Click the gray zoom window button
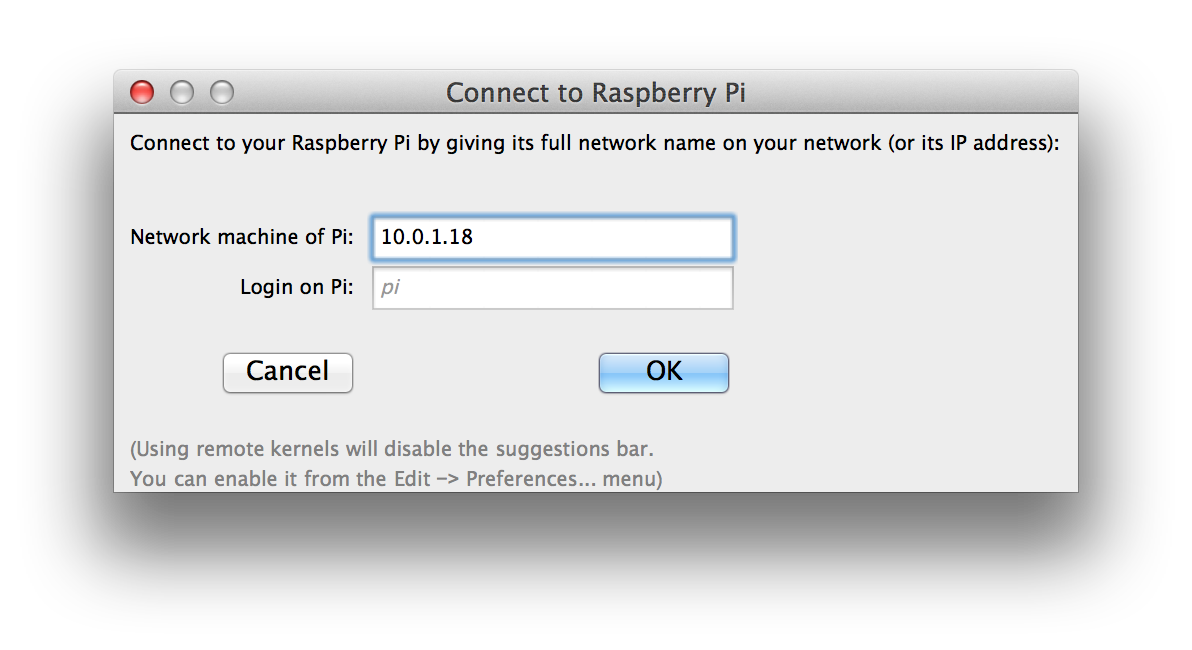The image size is (1192, 650). point(222,92)
